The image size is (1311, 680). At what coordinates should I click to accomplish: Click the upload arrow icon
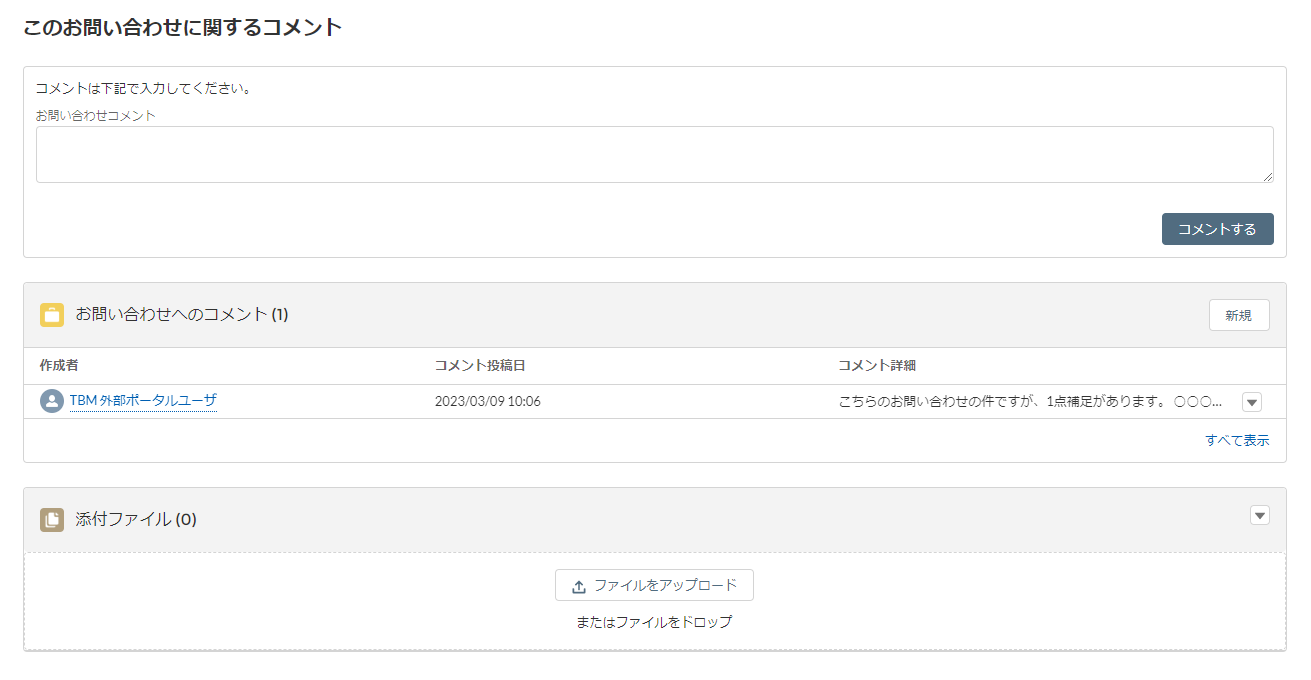579,586
